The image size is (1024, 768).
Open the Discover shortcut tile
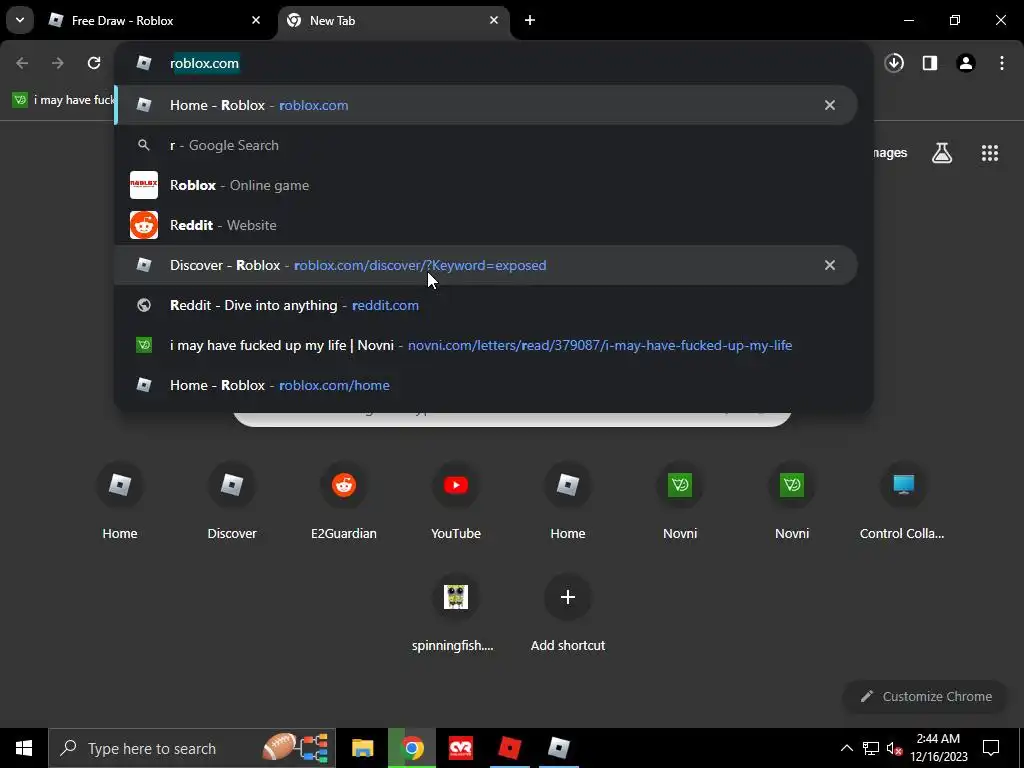(232, 502)
